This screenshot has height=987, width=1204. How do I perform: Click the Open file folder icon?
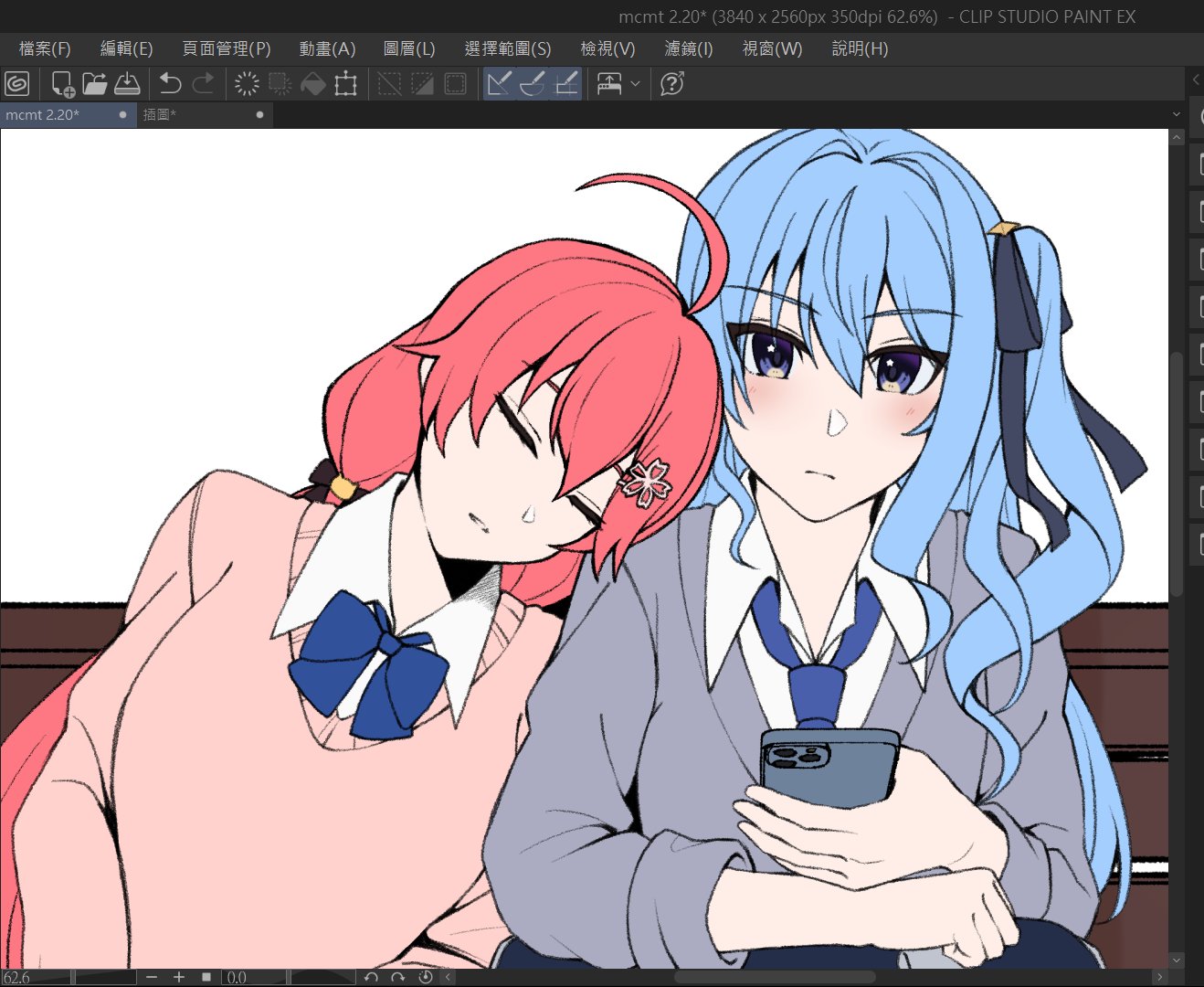point(95,84)
